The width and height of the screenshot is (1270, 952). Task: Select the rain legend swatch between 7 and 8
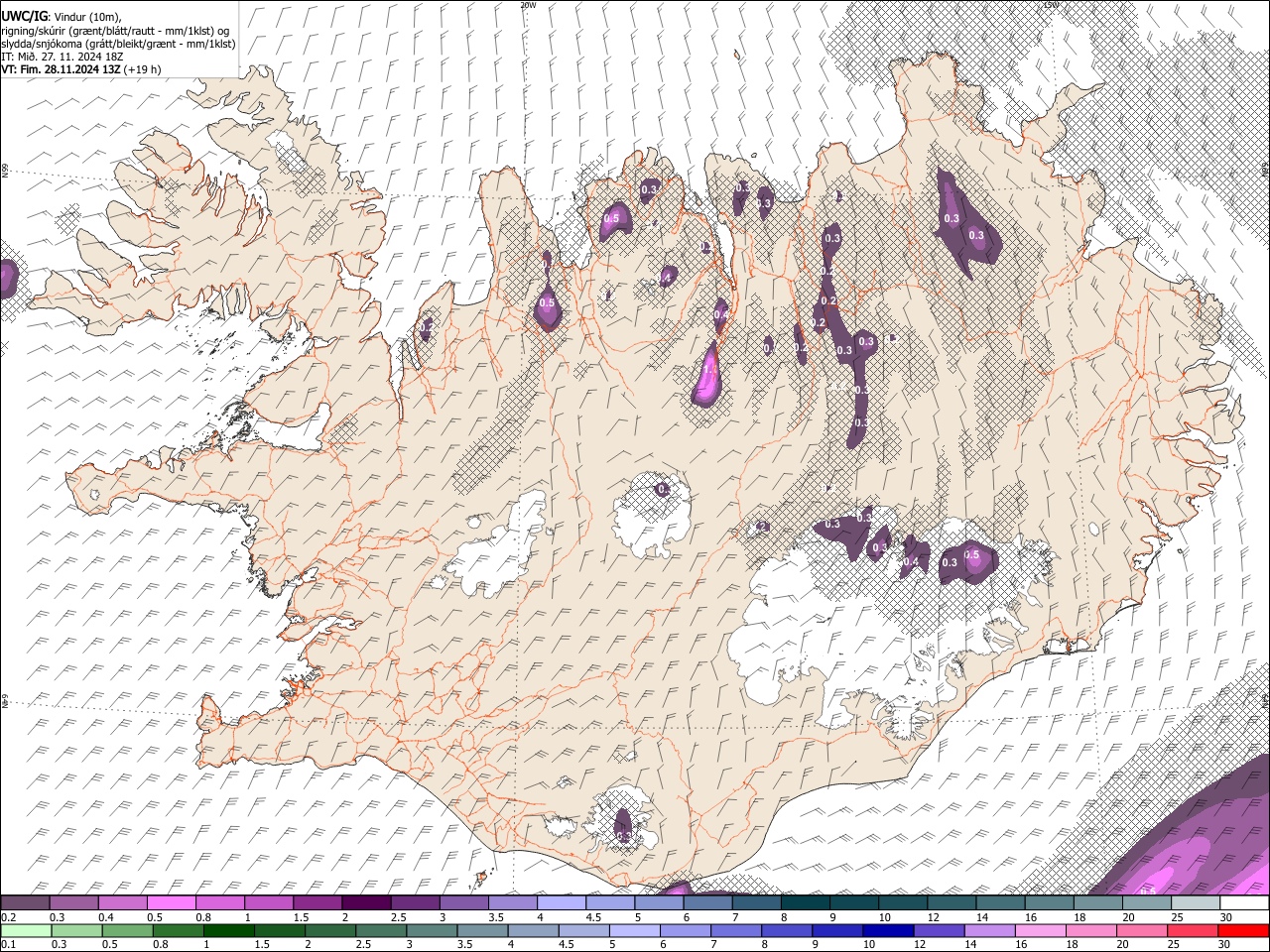[x=736, y=931]
